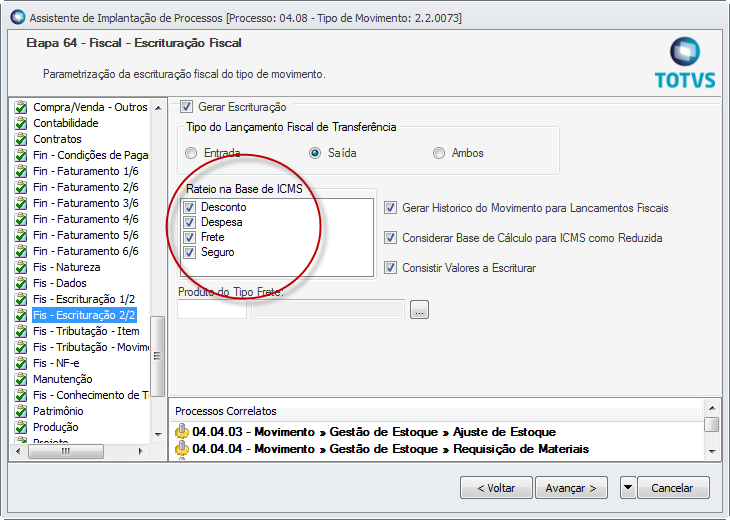Uncheck Frete in Rateio na Base de ICMS
The height and width of the screenshot is (520, 730).
189,237
